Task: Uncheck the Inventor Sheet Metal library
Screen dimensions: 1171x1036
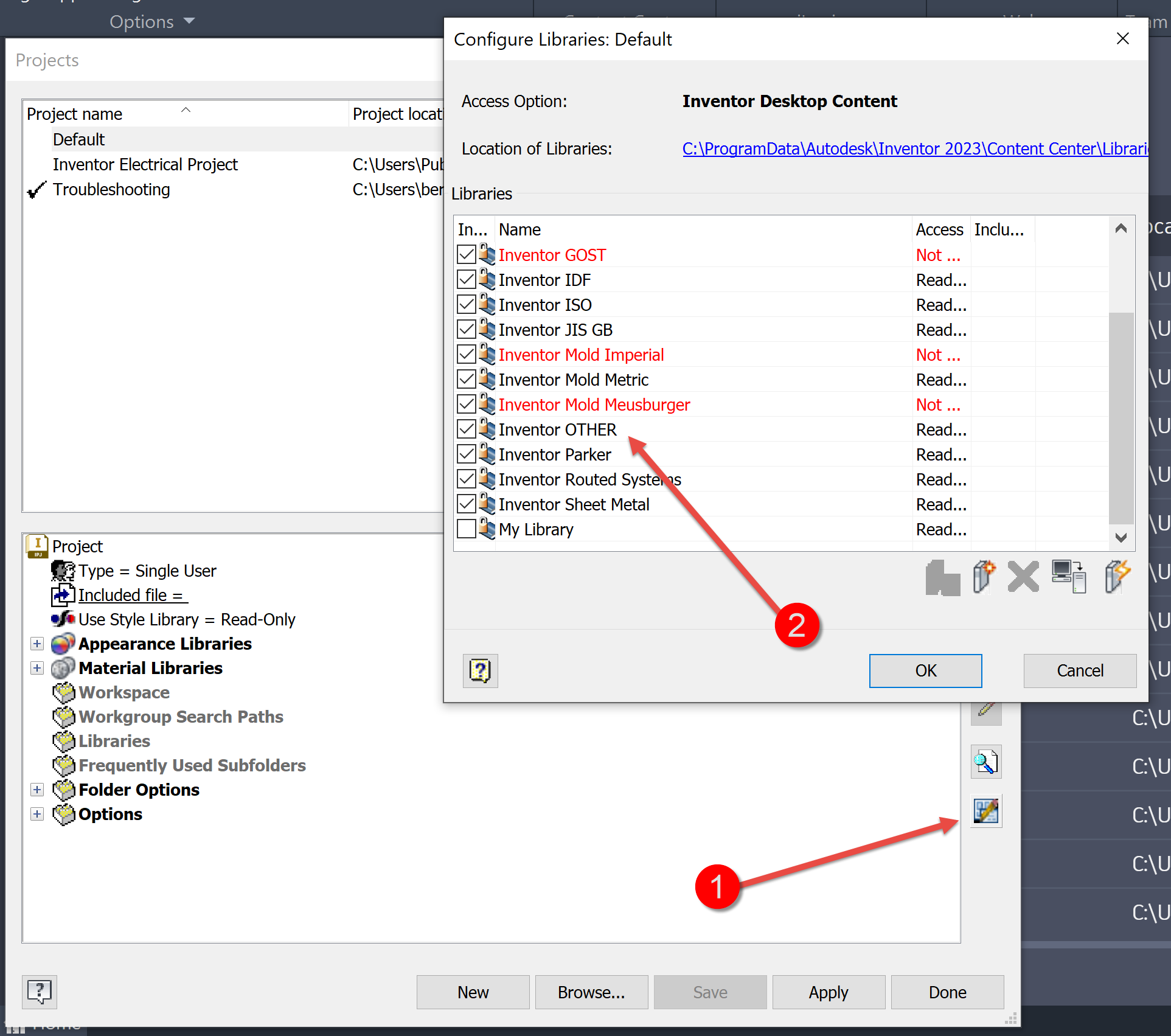Action: [x=467, y=504]
